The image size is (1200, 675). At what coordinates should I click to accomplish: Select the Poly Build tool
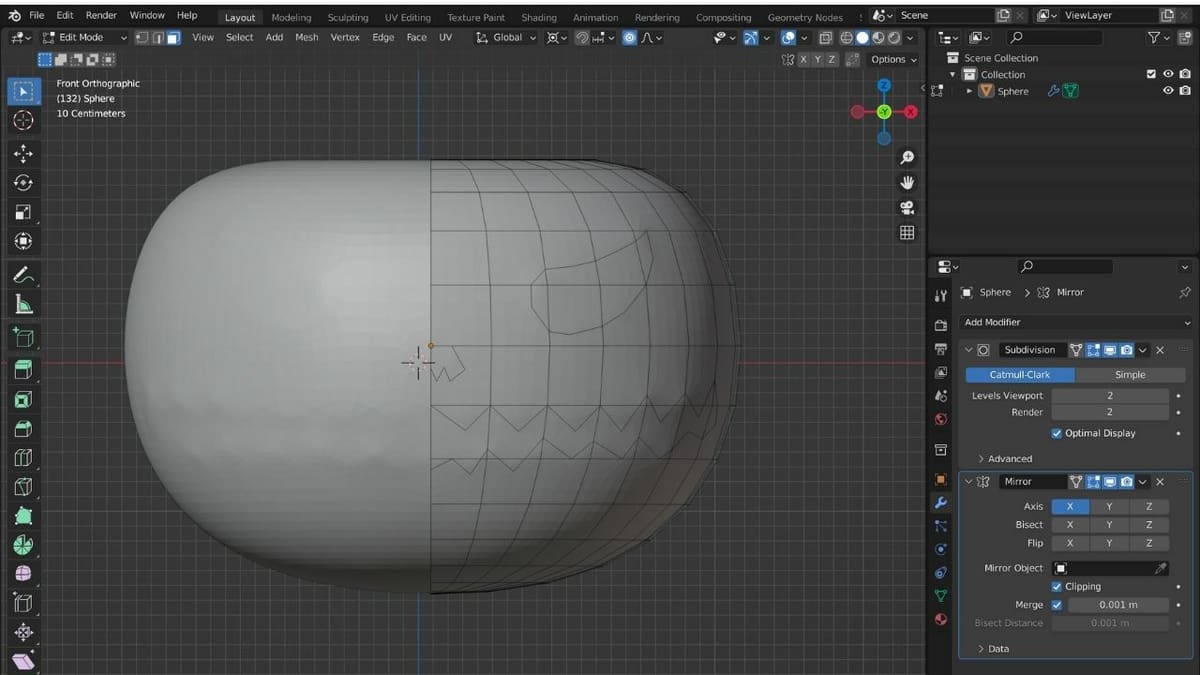tap(23, 516)
